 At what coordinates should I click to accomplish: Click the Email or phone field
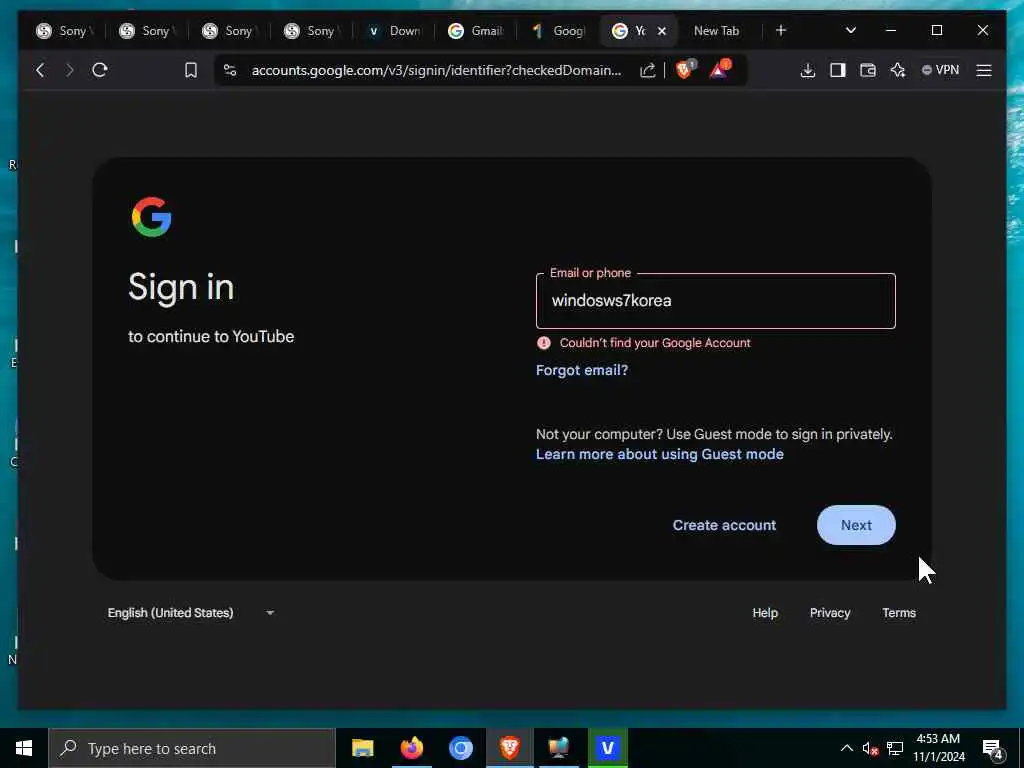coord(716,301)
